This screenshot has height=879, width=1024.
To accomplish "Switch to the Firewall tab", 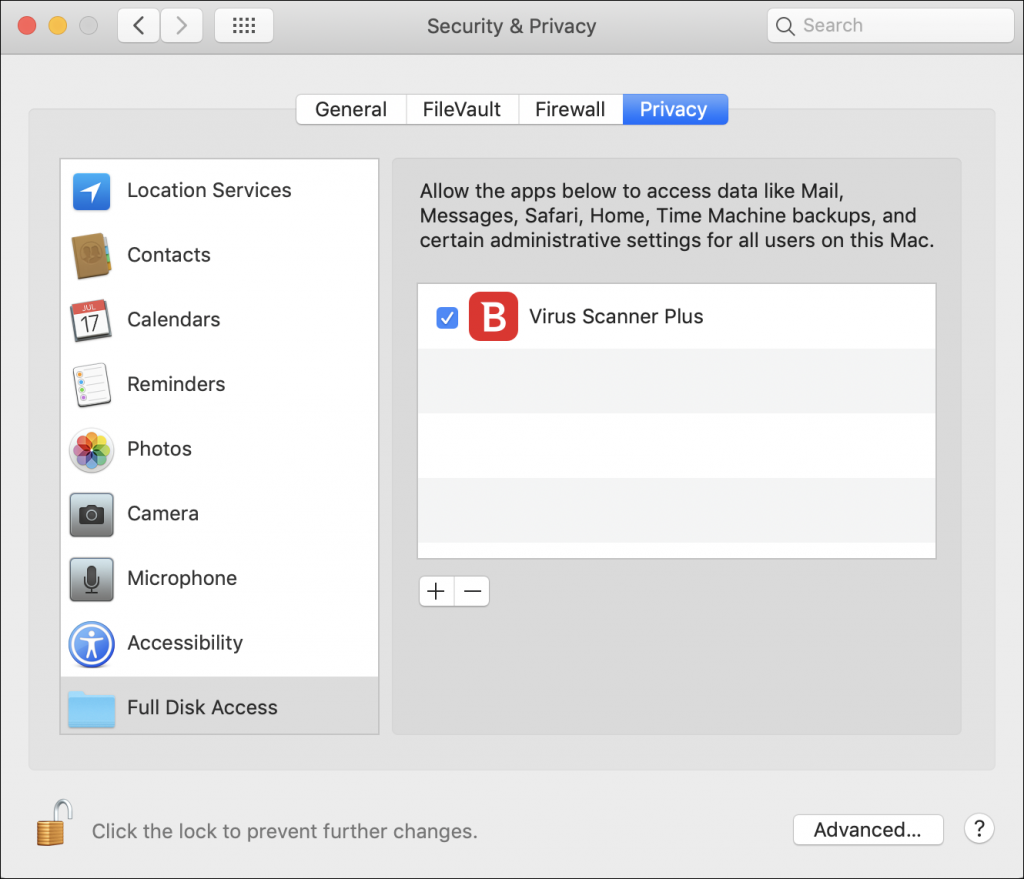I will coord(570,109).
